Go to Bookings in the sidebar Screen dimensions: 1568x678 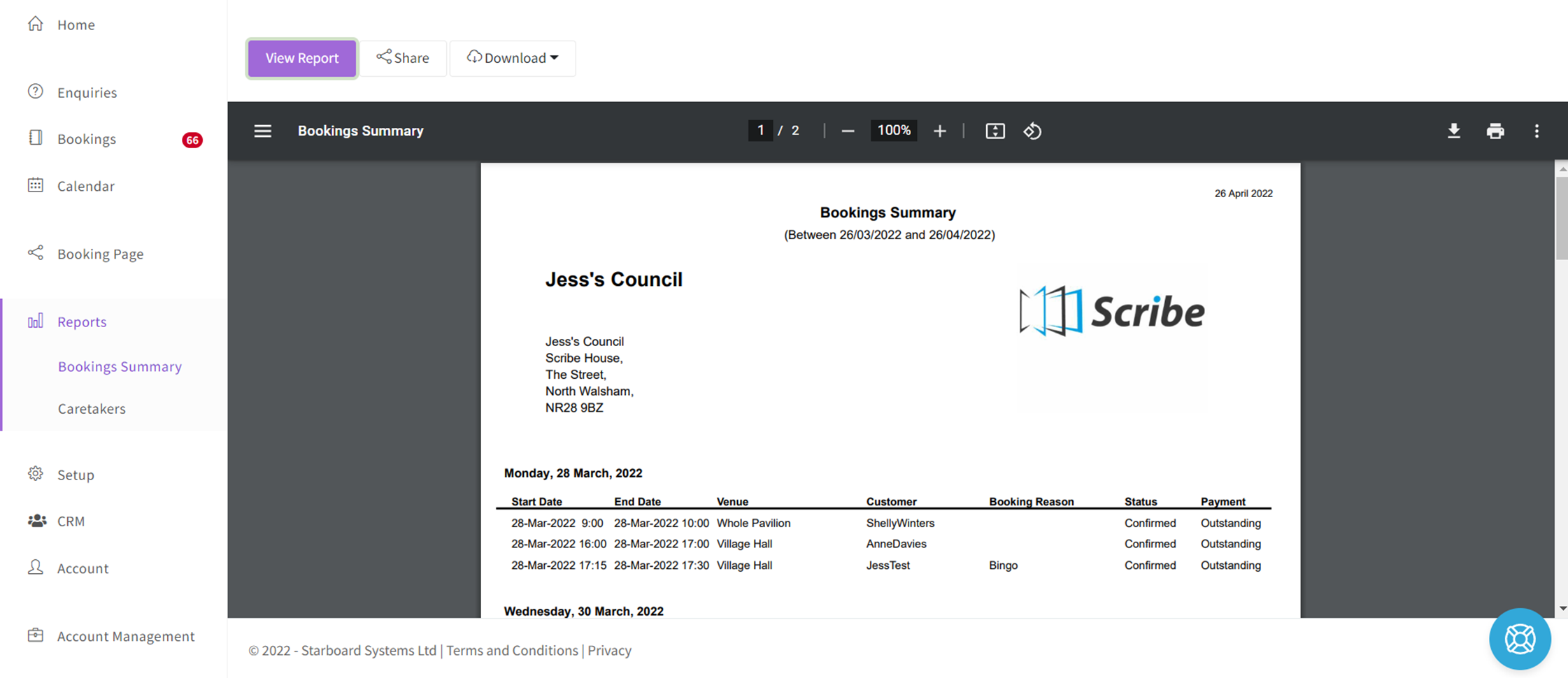coord(87,138)
